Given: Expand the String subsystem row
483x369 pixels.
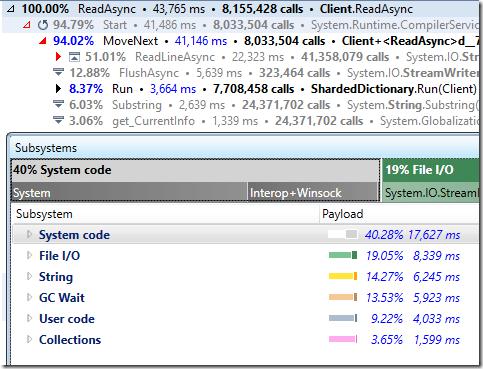Looking at the screenshot, I should [29, 276].
